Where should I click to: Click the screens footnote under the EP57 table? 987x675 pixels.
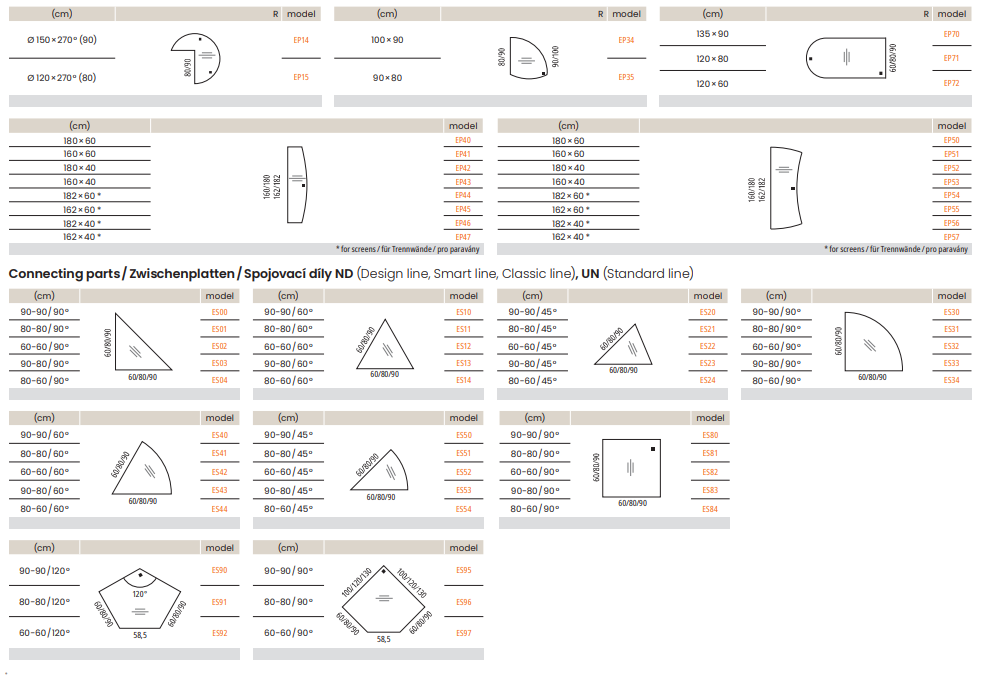pyautogui.click(x=896, y=249)
